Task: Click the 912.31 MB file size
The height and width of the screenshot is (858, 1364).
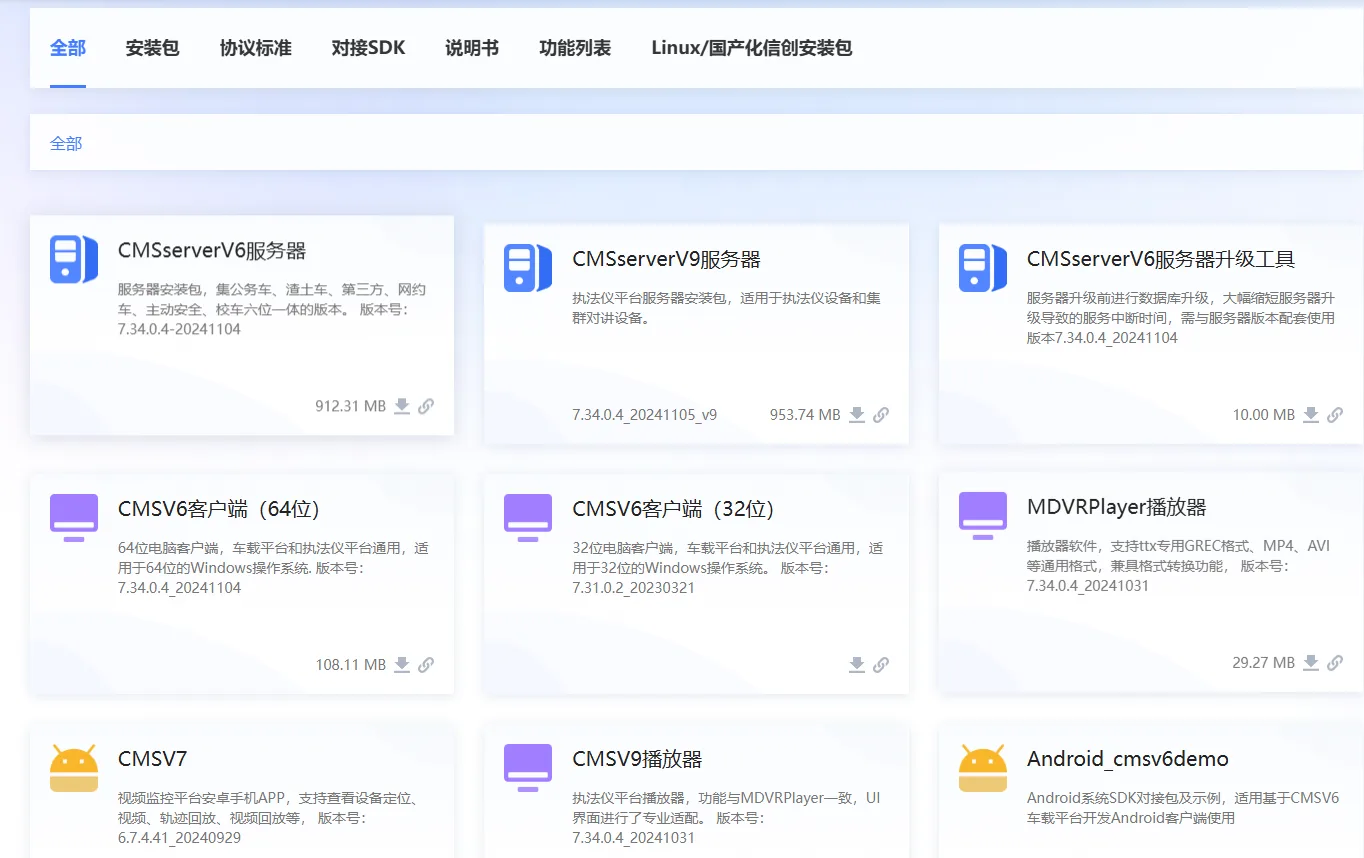Action: [350, 406]
